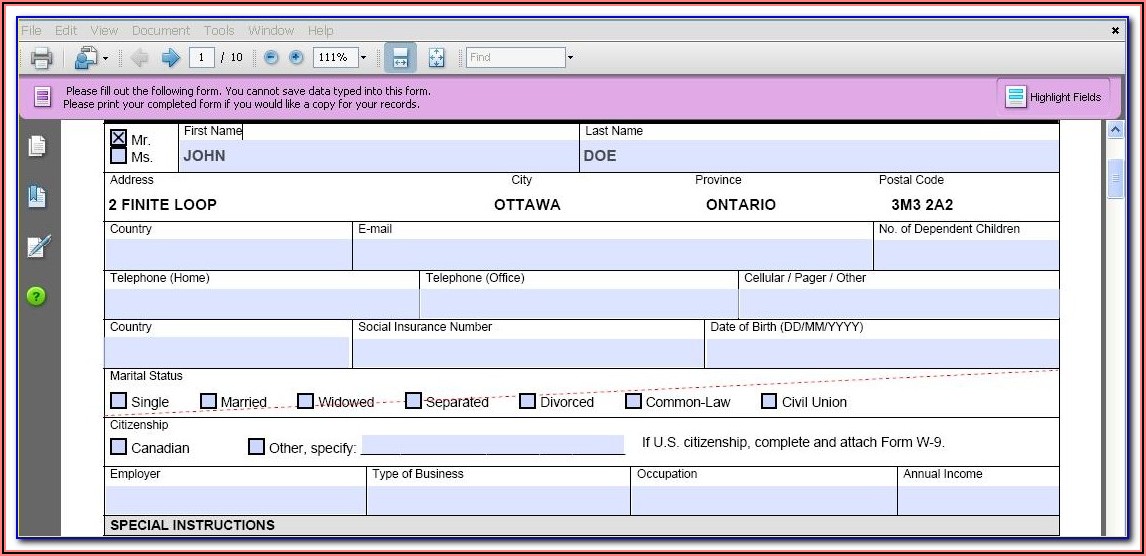Select the fit width scrolling mode icon

400,58
